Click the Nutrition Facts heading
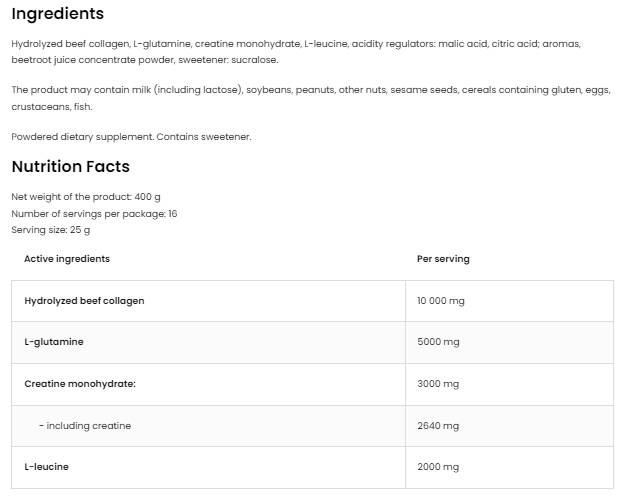Viewport: 630px width, 500px height. pyautogui.click(x=70, y=167)
